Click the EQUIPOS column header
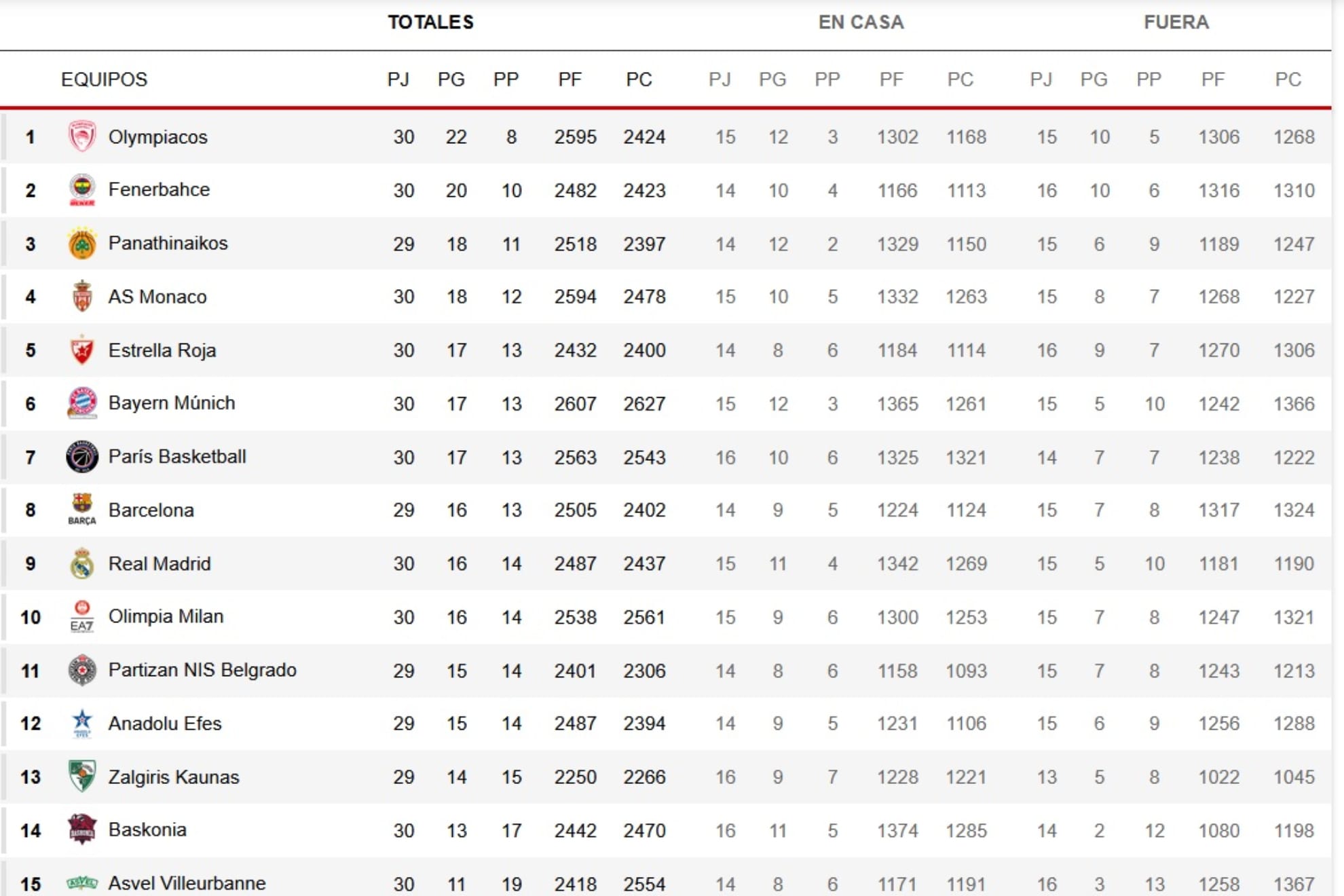 coord(104,79)
